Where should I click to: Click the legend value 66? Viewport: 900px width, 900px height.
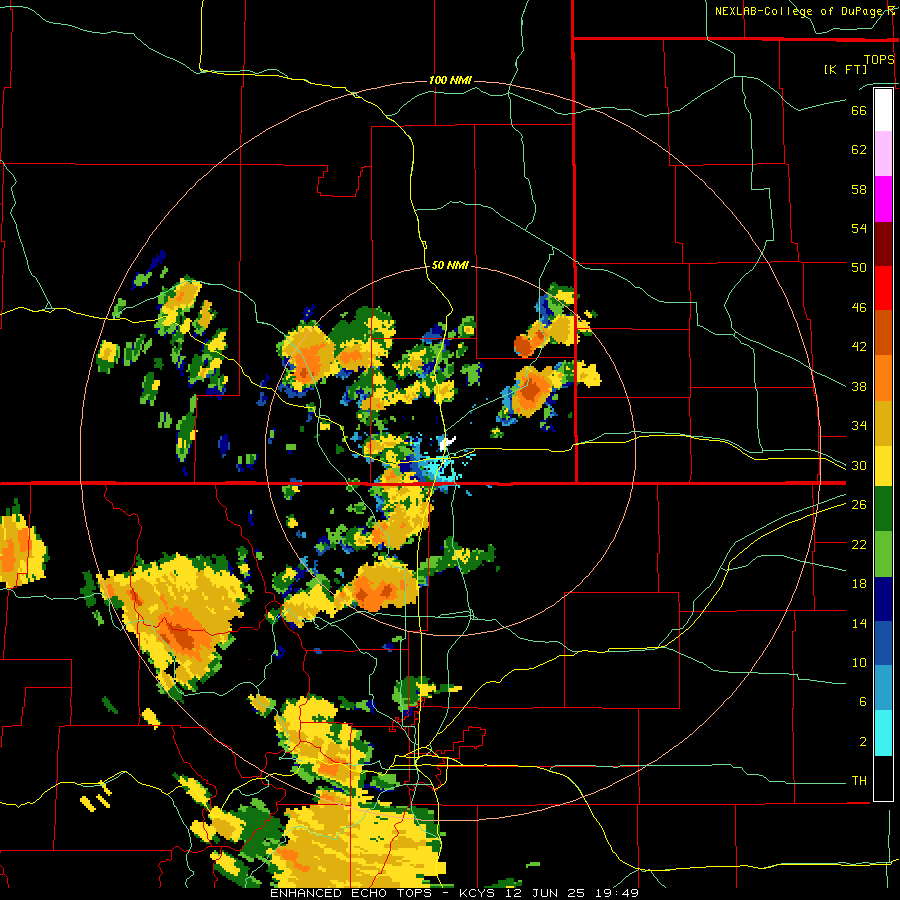[859, 110]
